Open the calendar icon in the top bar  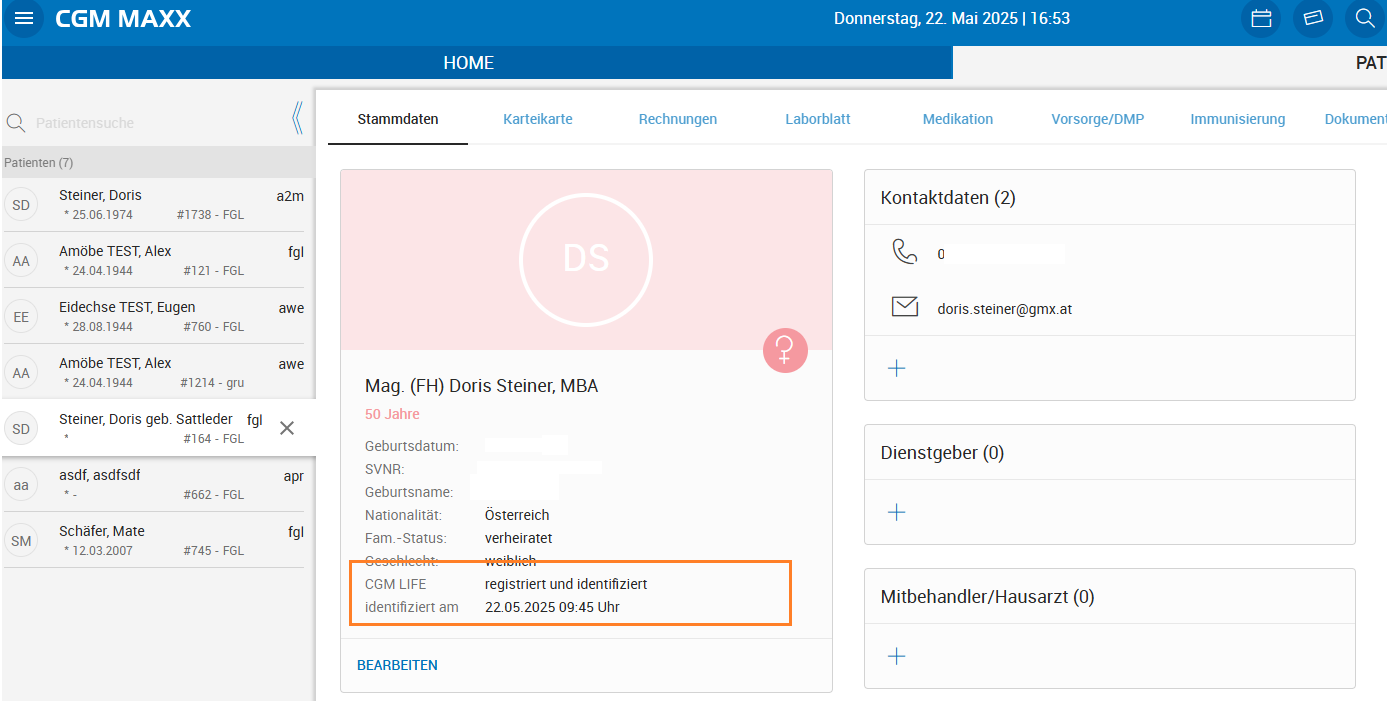click(x=1261, y=18)
